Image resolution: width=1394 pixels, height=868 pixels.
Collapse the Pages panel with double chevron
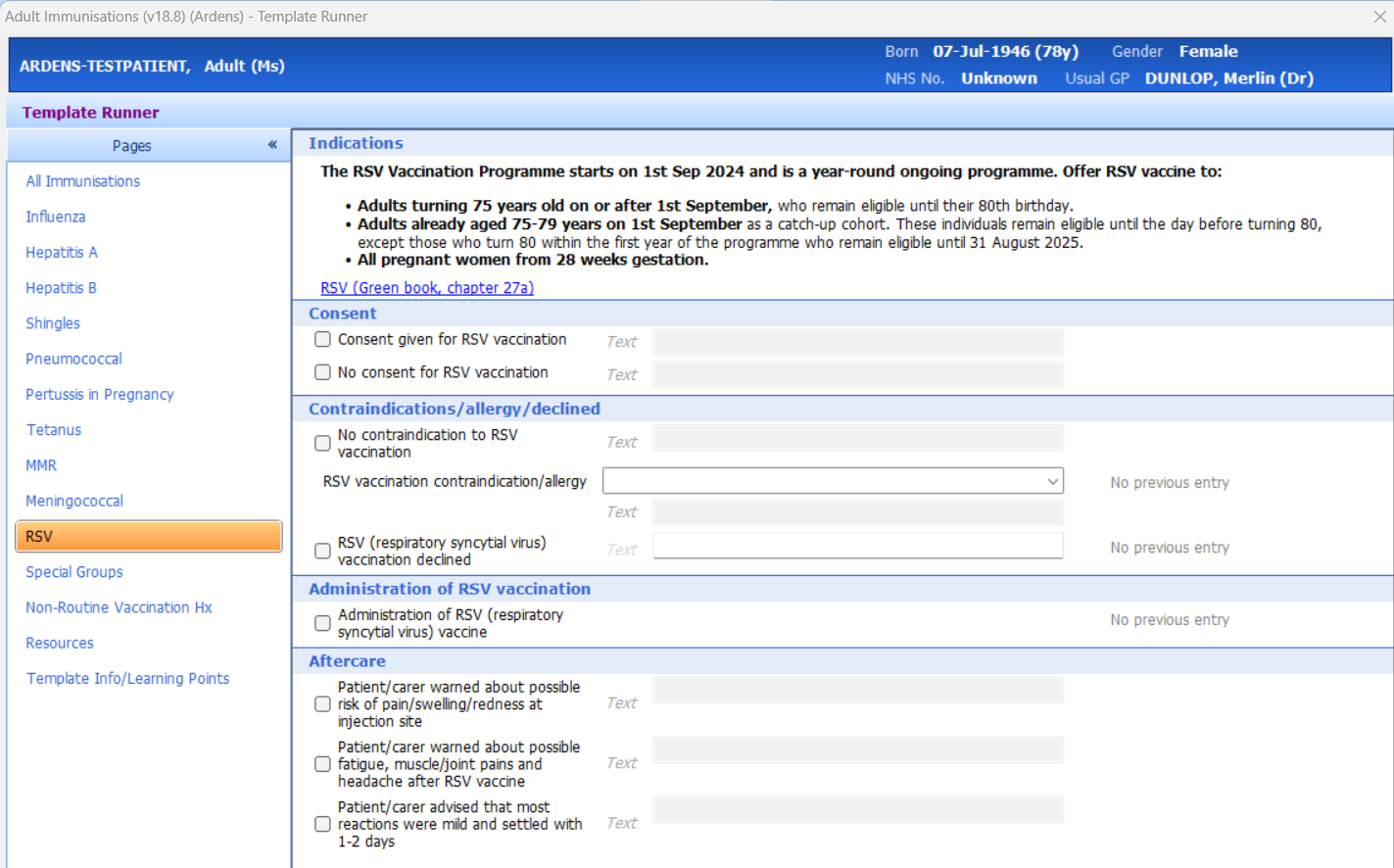pyautogui.click(x=272, y=145)
